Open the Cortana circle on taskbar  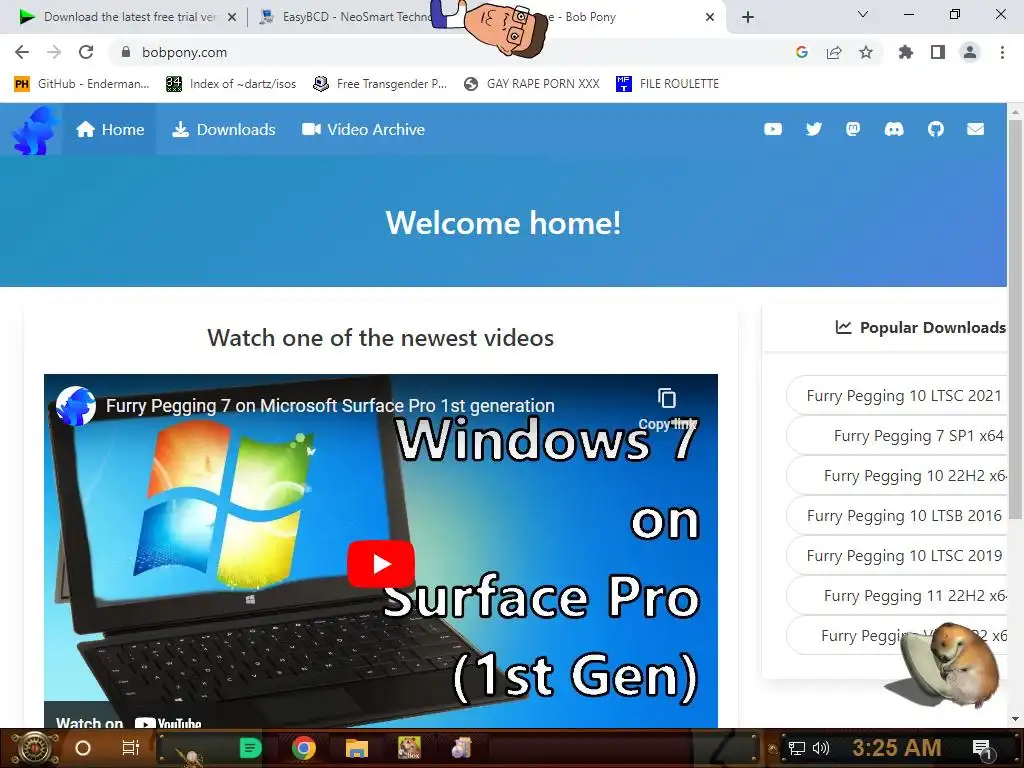[x=83, y=748]
